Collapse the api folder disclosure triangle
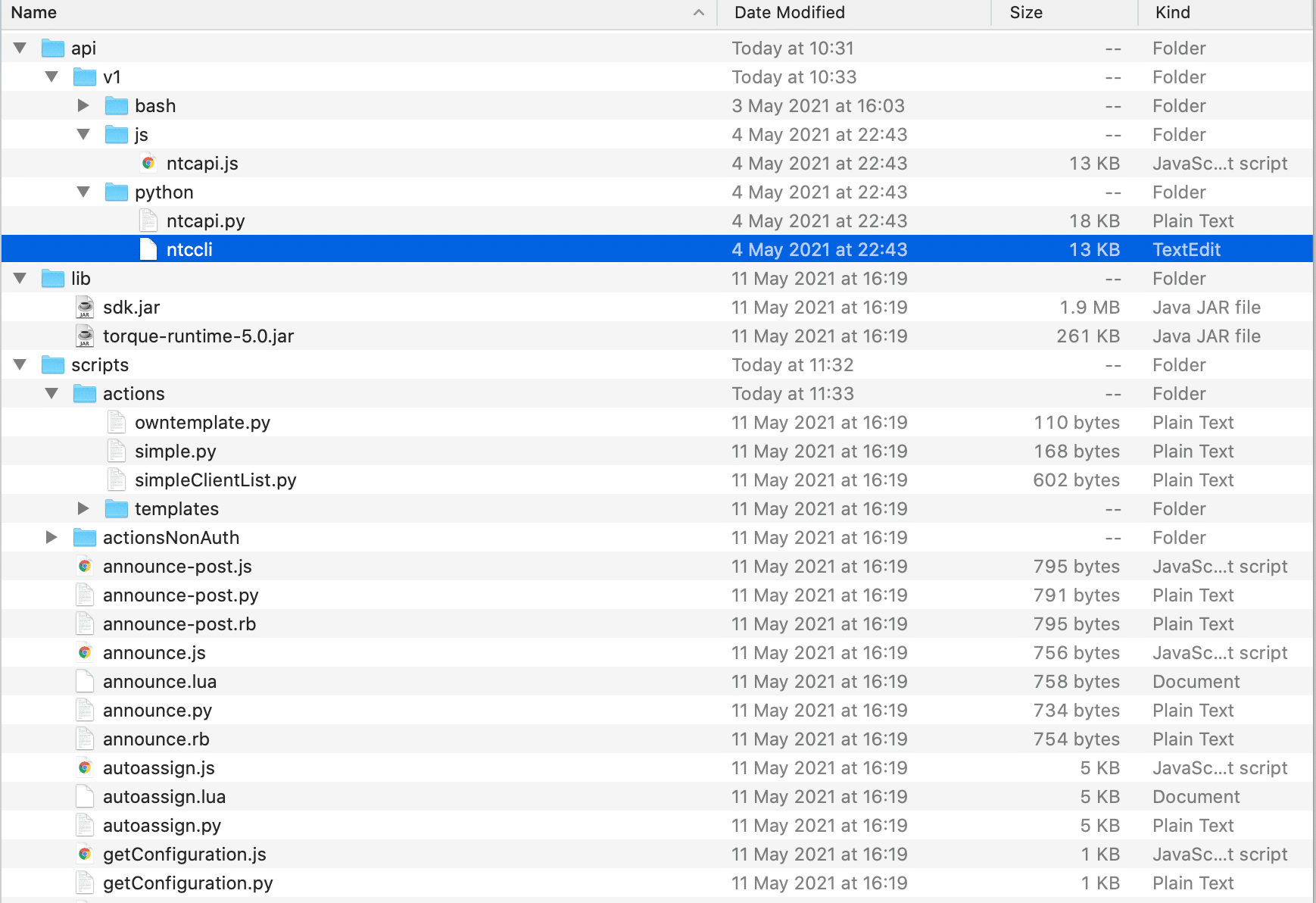 [20, 48]
